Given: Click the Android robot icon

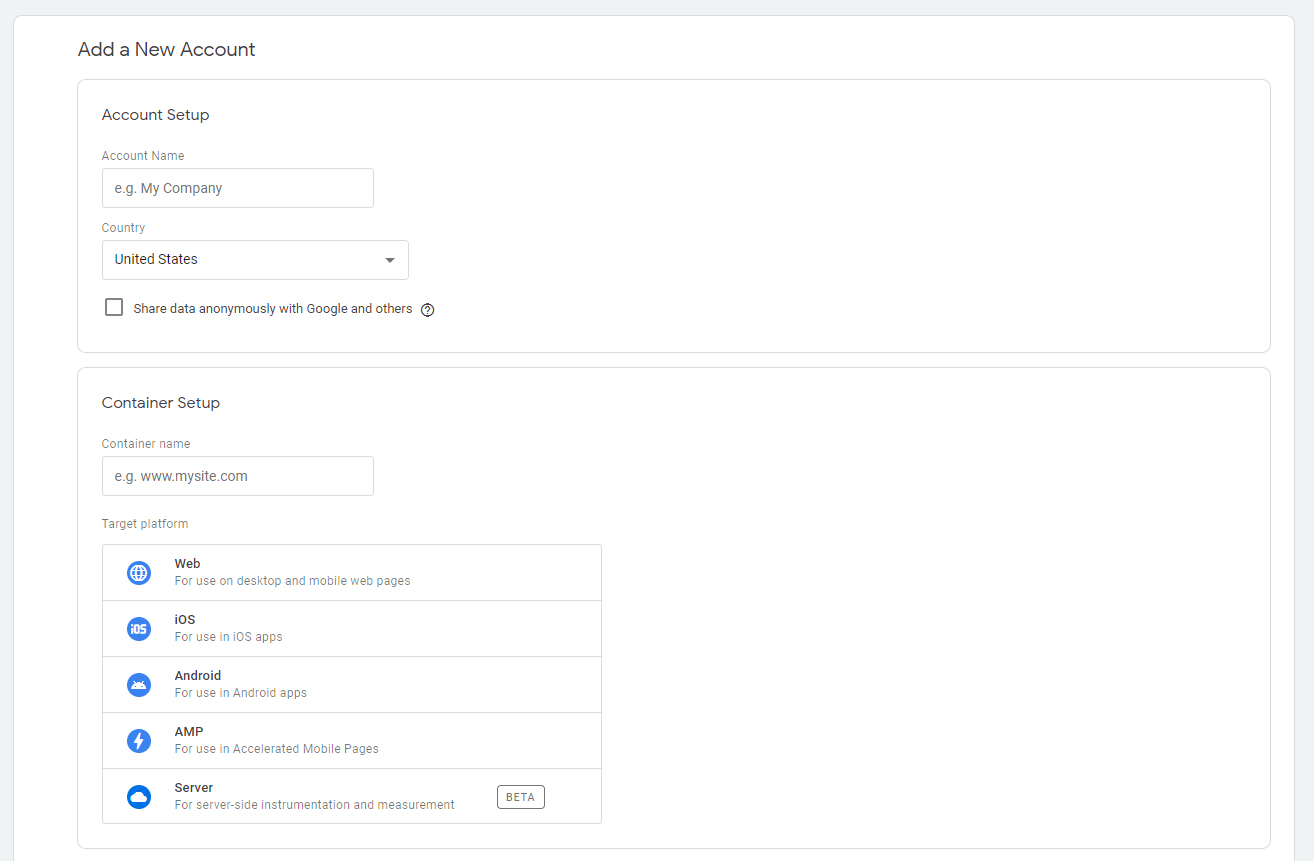Looking at the screenshot, I should (x=139, y=685).
